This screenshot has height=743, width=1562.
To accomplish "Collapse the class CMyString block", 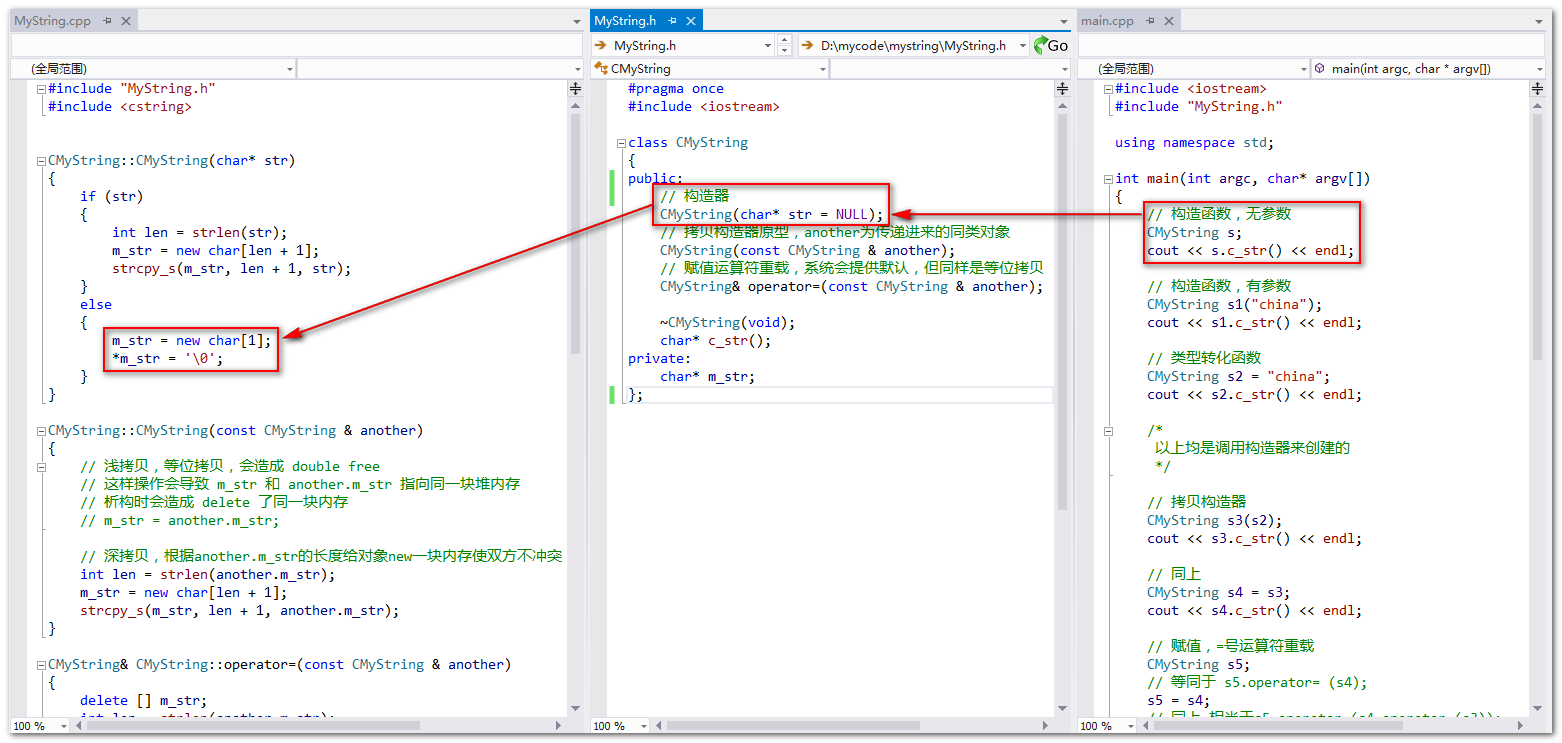I will tap(621, 143).
